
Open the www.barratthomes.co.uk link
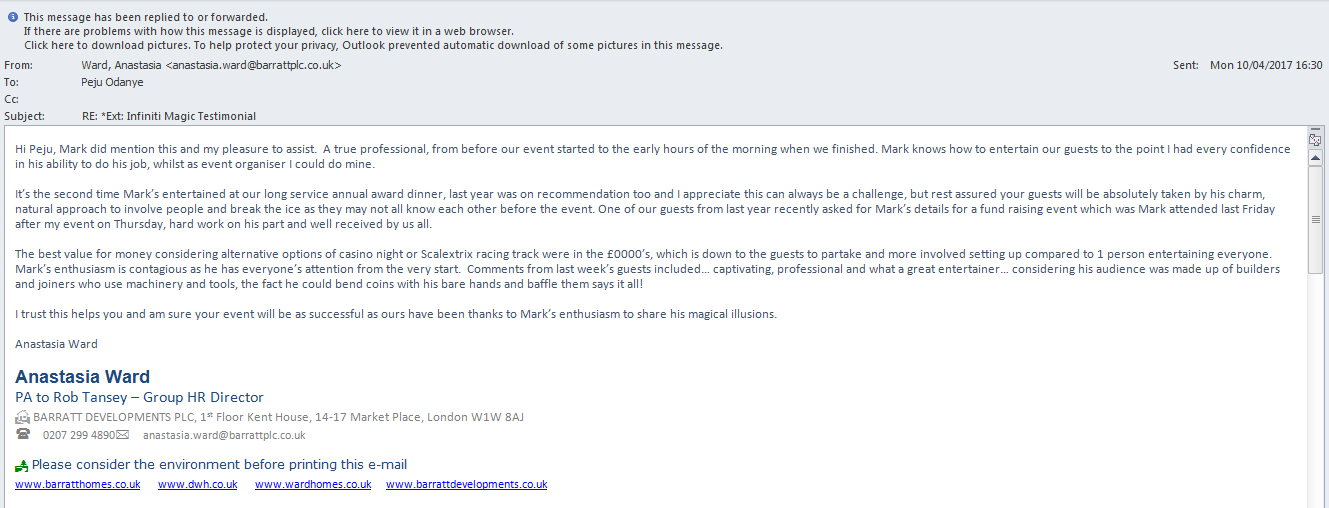pos(78,484)
